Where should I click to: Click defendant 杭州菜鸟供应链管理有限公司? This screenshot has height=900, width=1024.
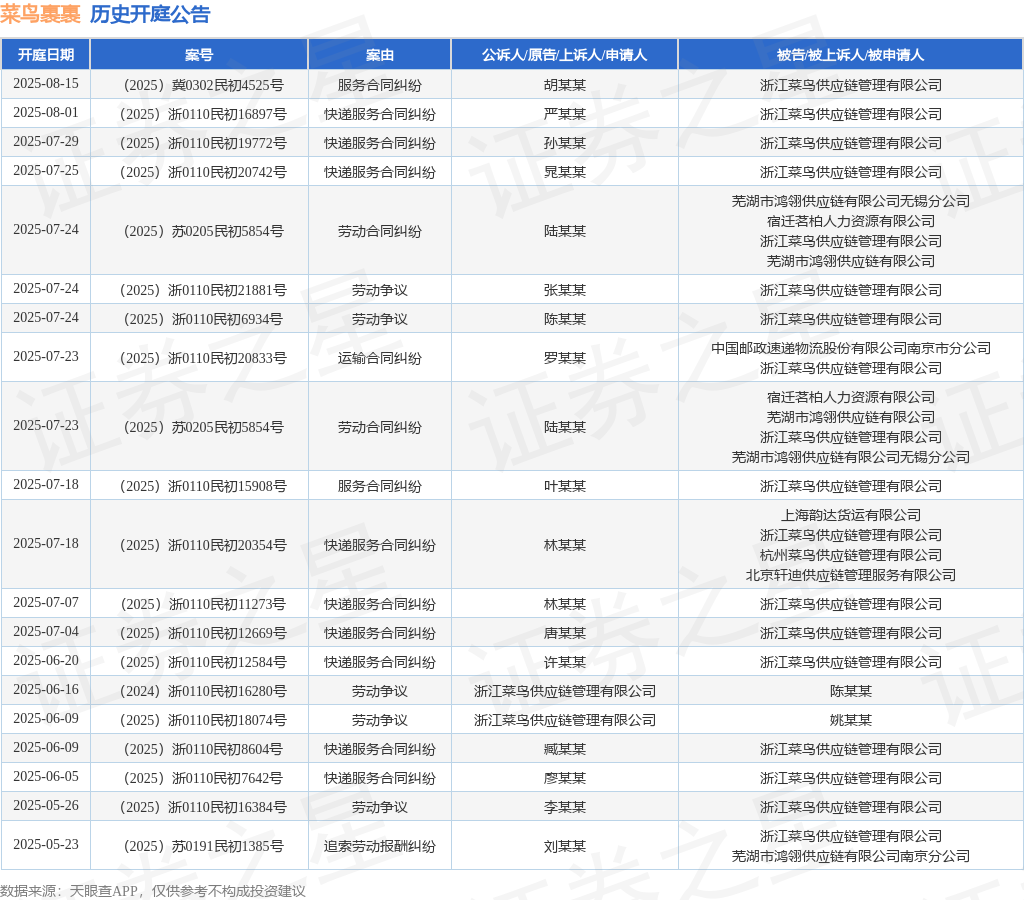(x=851, y=555)
